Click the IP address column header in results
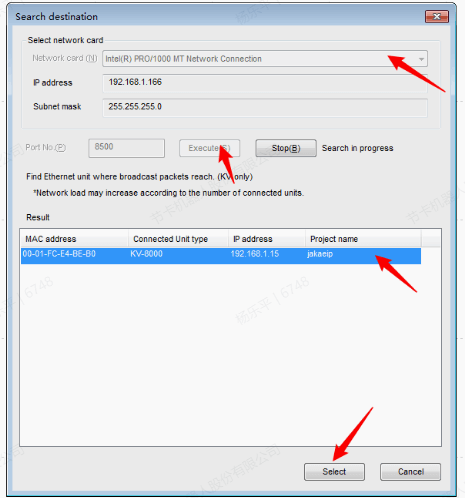 click(x=267, y=239)
